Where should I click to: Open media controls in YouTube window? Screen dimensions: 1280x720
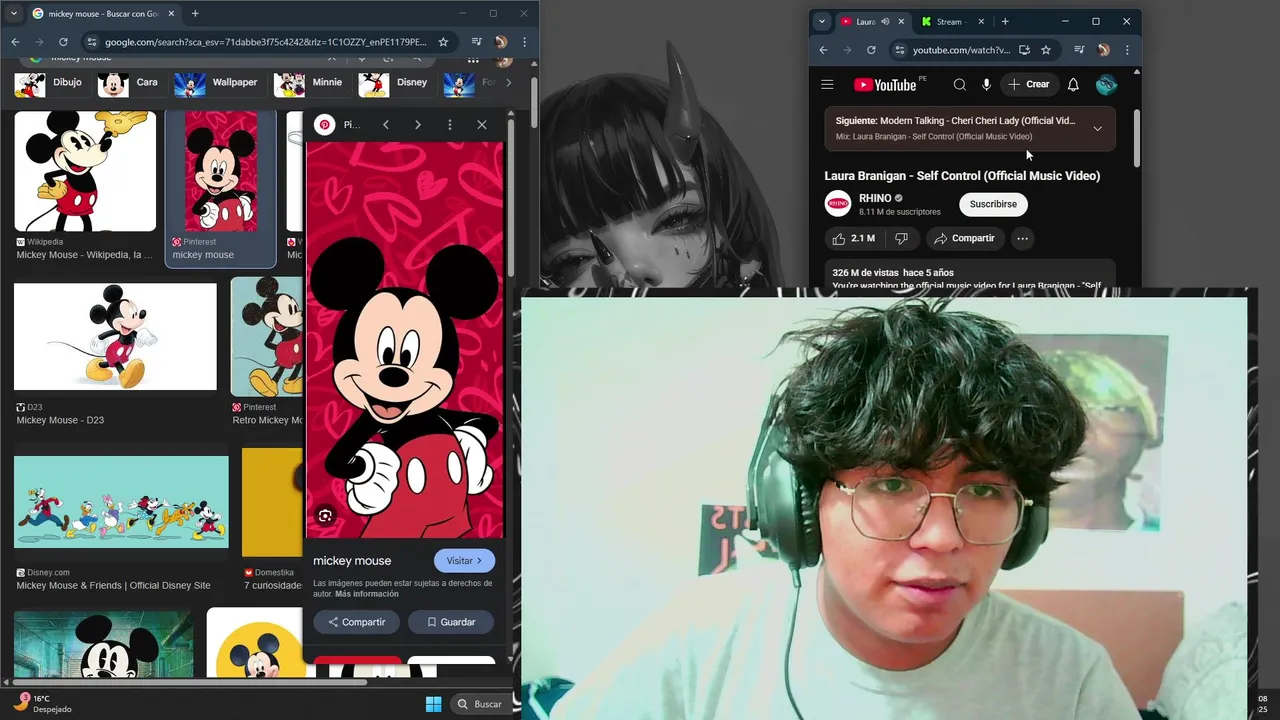[x=1079, y=50]
